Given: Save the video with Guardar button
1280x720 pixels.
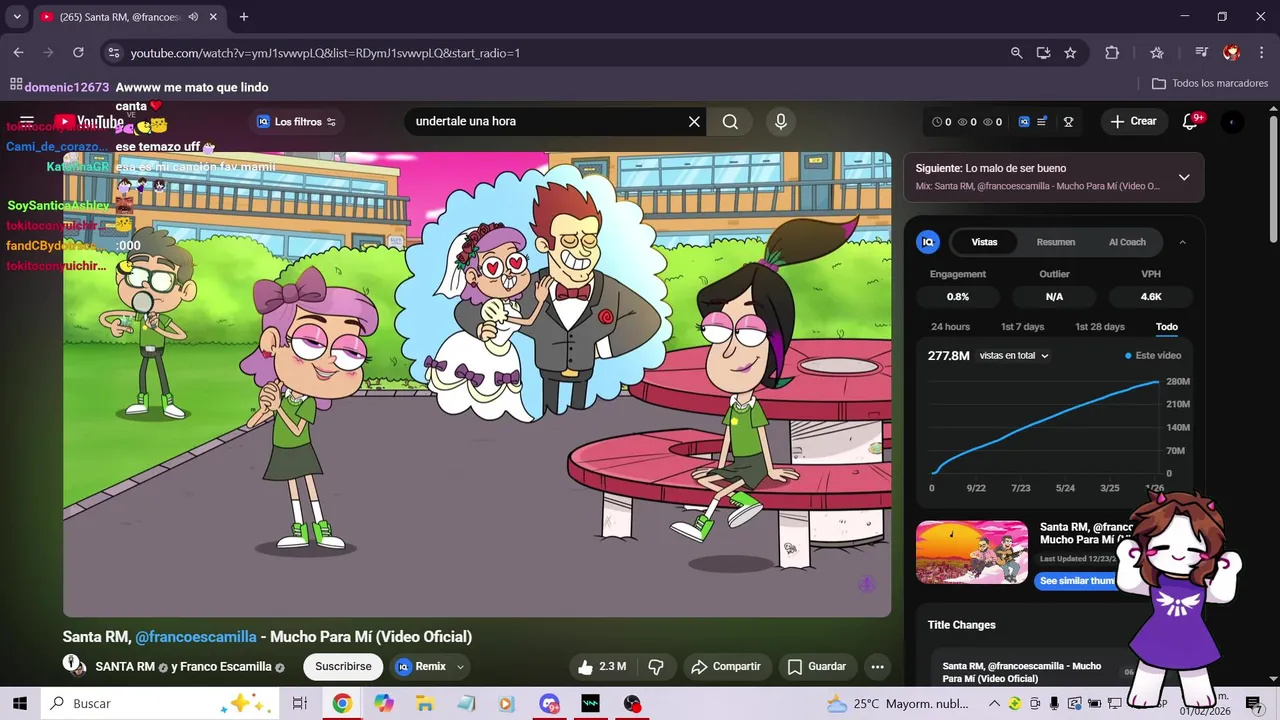Looking at the screenshot, I should pyautogui.click(x=817, y=667).
